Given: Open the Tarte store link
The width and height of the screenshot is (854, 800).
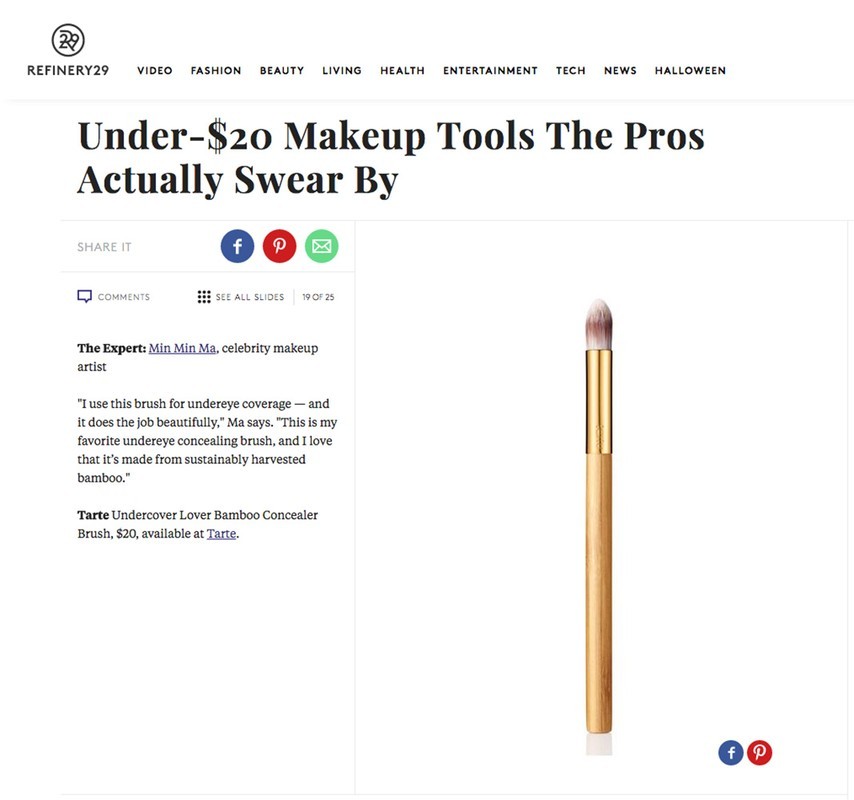Looking at the screenshot, I should click(x=221, y=534).
